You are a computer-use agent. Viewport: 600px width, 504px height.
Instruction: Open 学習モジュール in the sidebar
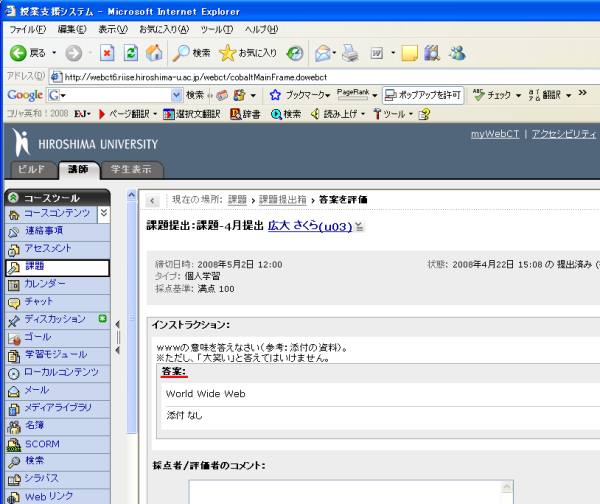pos(56,354)
